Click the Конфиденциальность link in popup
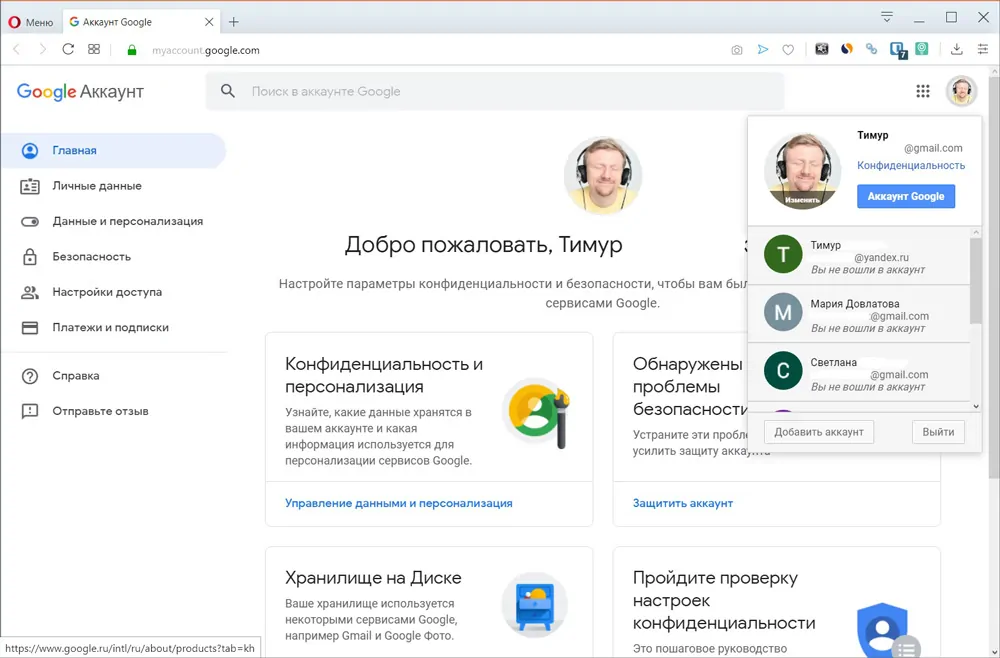The image size is (1000, 658). click(911, 165)
